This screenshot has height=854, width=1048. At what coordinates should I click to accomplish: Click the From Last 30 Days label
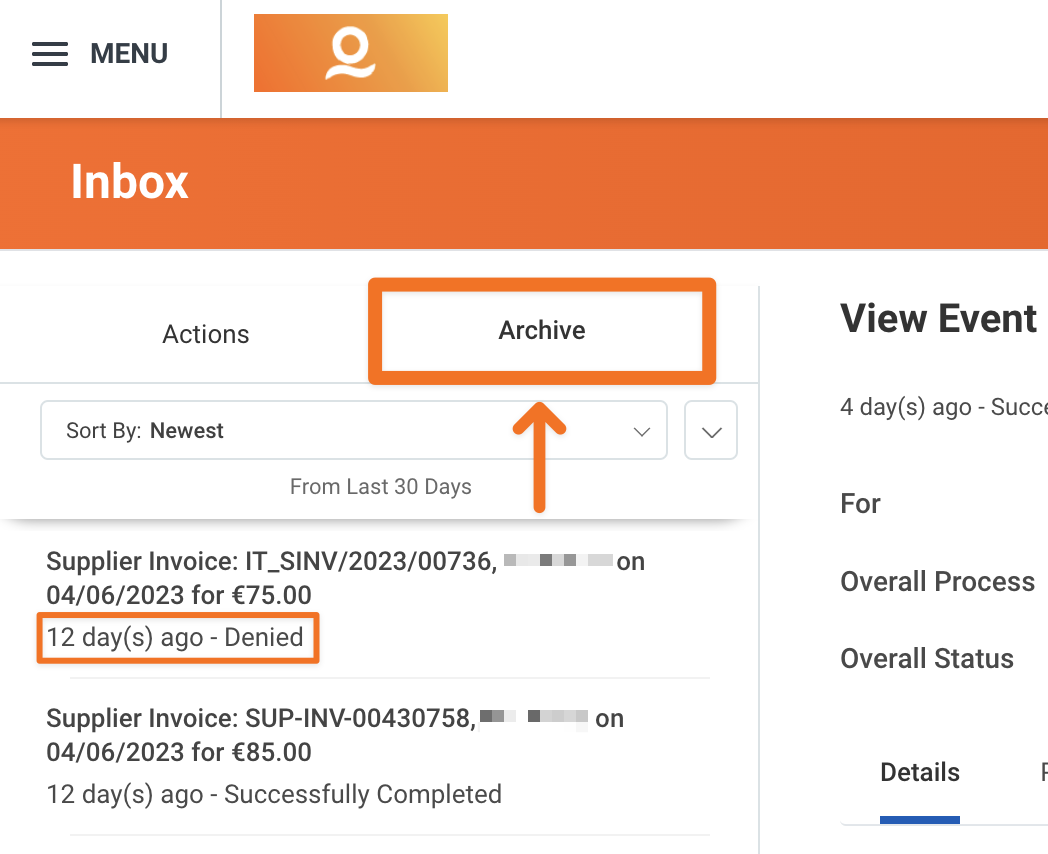tap(380, 487)
